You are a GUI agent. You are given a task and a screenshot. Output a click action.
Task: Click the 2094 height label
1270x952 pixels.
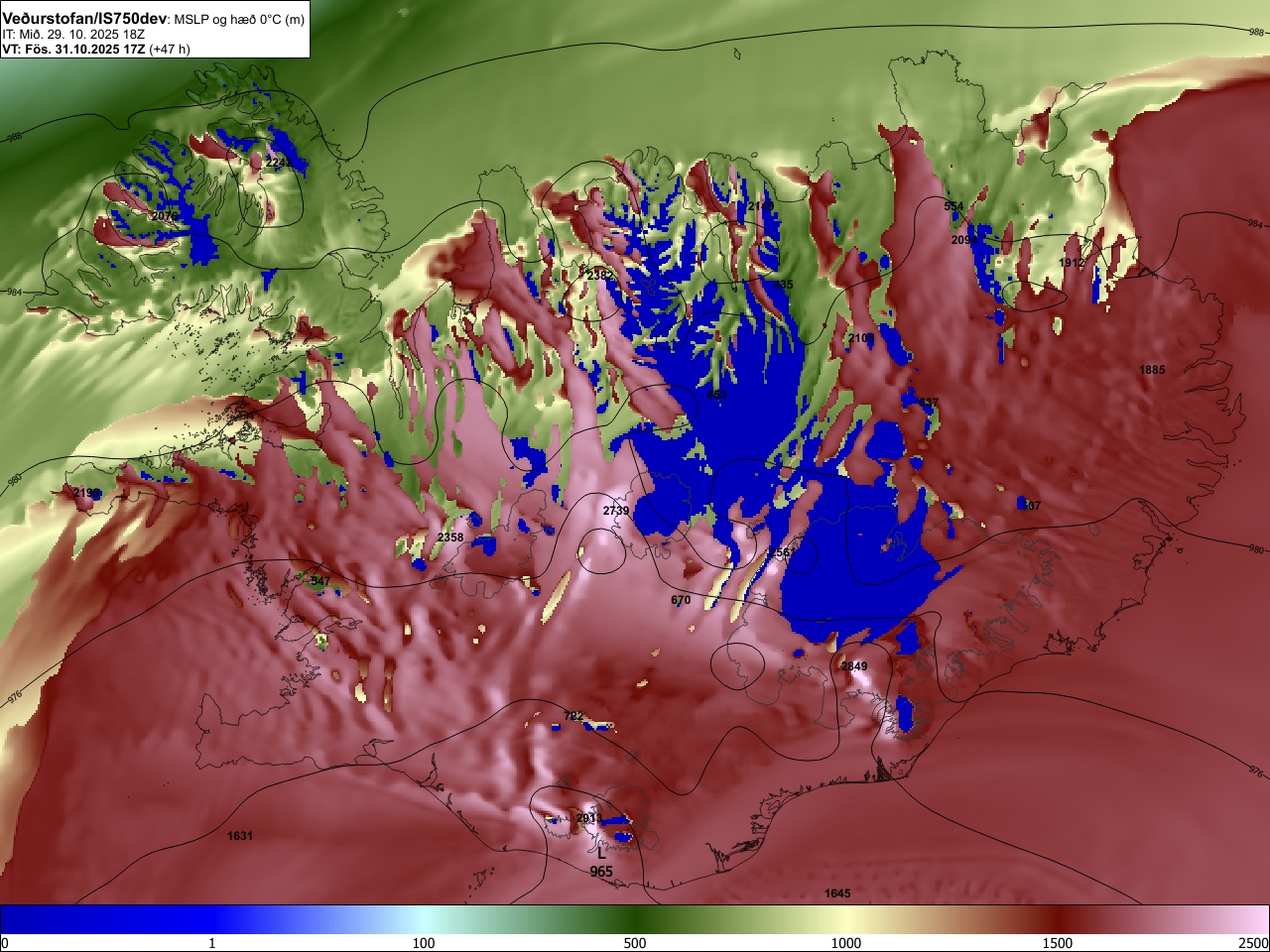[x=963, y=240]
